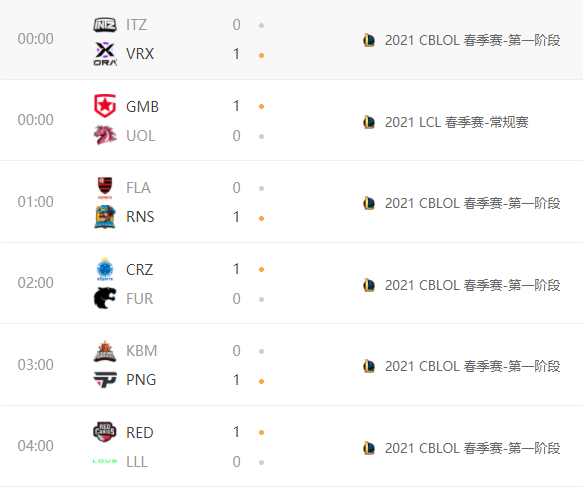This screenshot has width=583, height=488.
Task: Select the paiN PNG team logo
Action: tap(105, 380)
